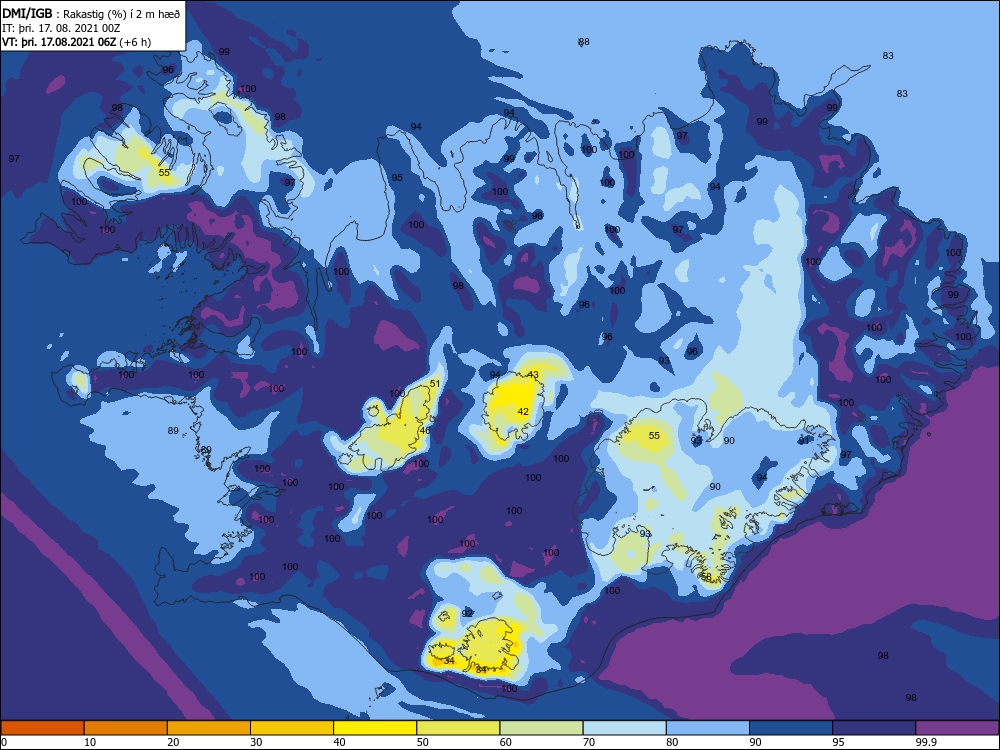Select the humidity value '89' in the west
Screen dimensions: 1000x750
tap(173, 430)
